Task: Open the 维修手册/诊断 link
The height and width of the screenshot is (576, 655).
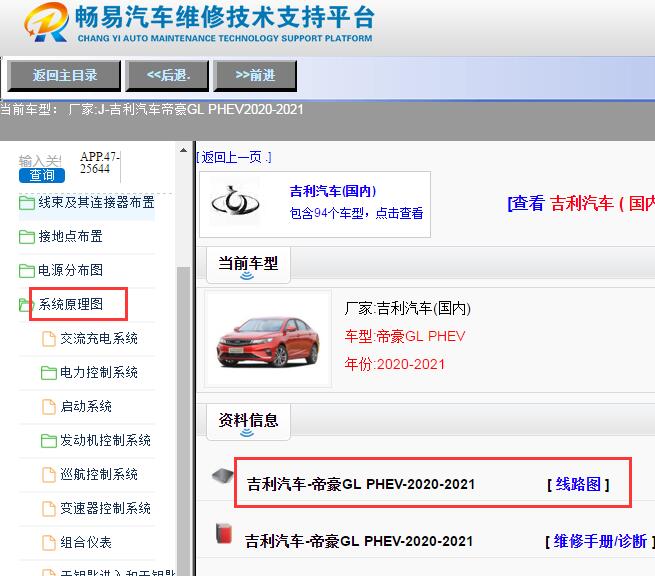Action: click(600, 542)
